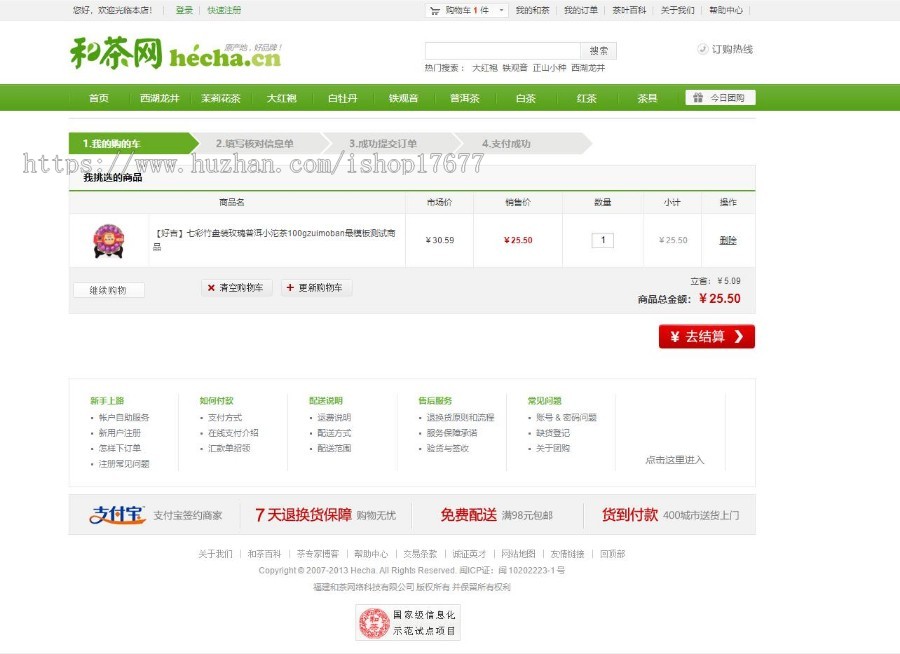Click the gift icon beside 今日团购
The image size is (900, 654).
pos(698,98)
